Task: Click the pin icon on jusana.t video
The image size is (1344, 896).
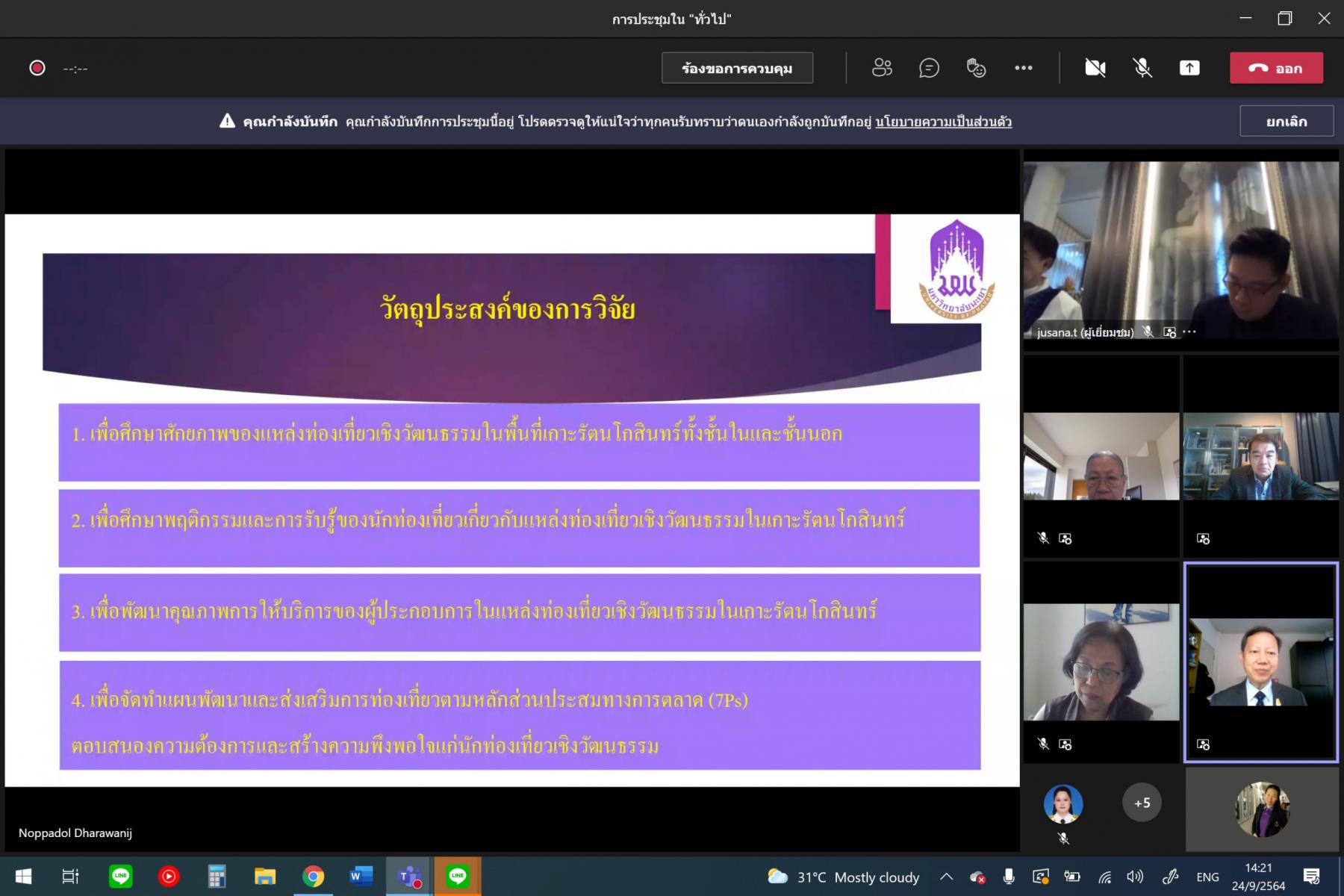Action: 1169,332
